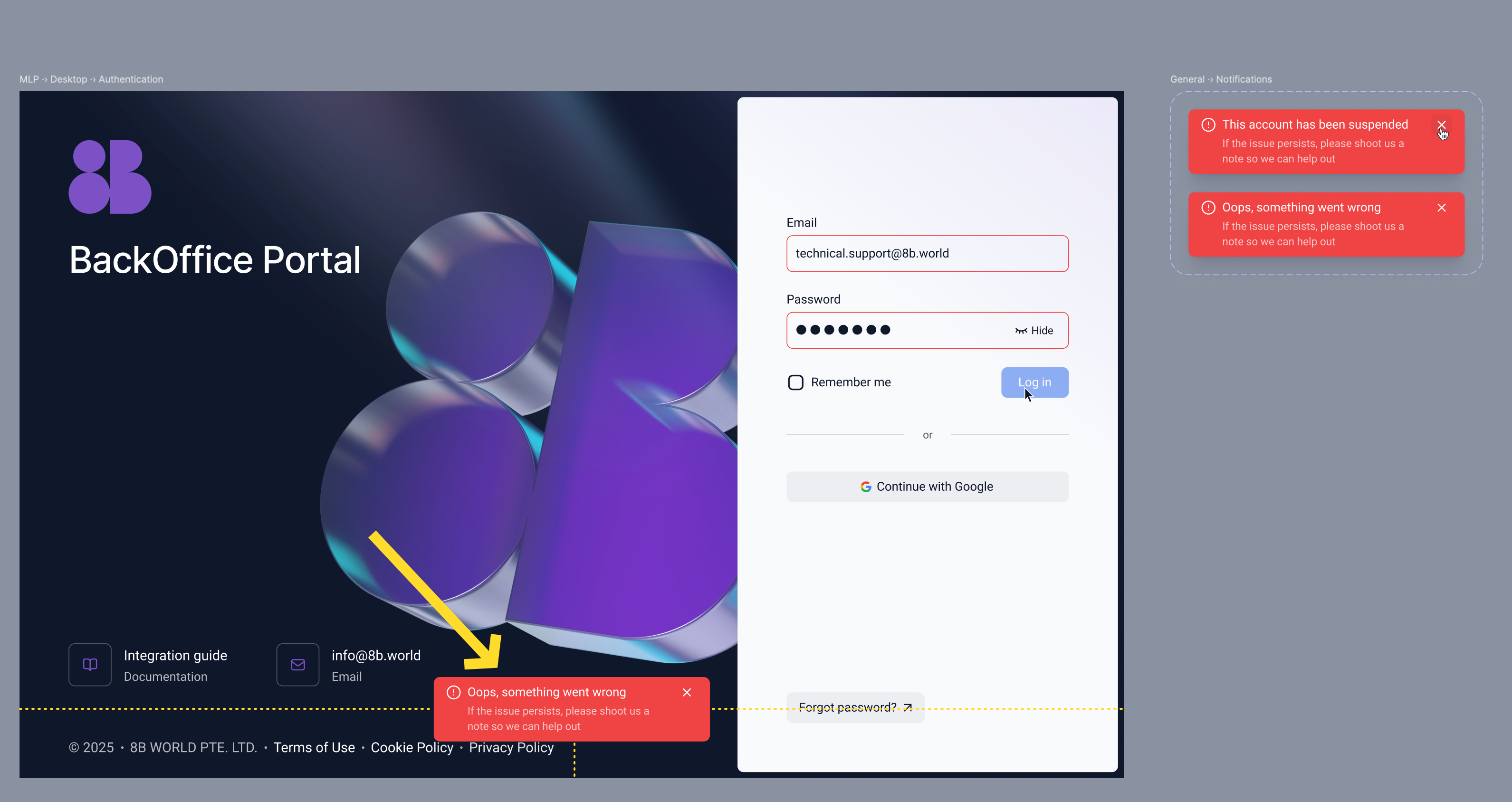Close the Oops notification in Notifications panel
Viewport: 1512px width, 802px height.
tap(1441, 208)
